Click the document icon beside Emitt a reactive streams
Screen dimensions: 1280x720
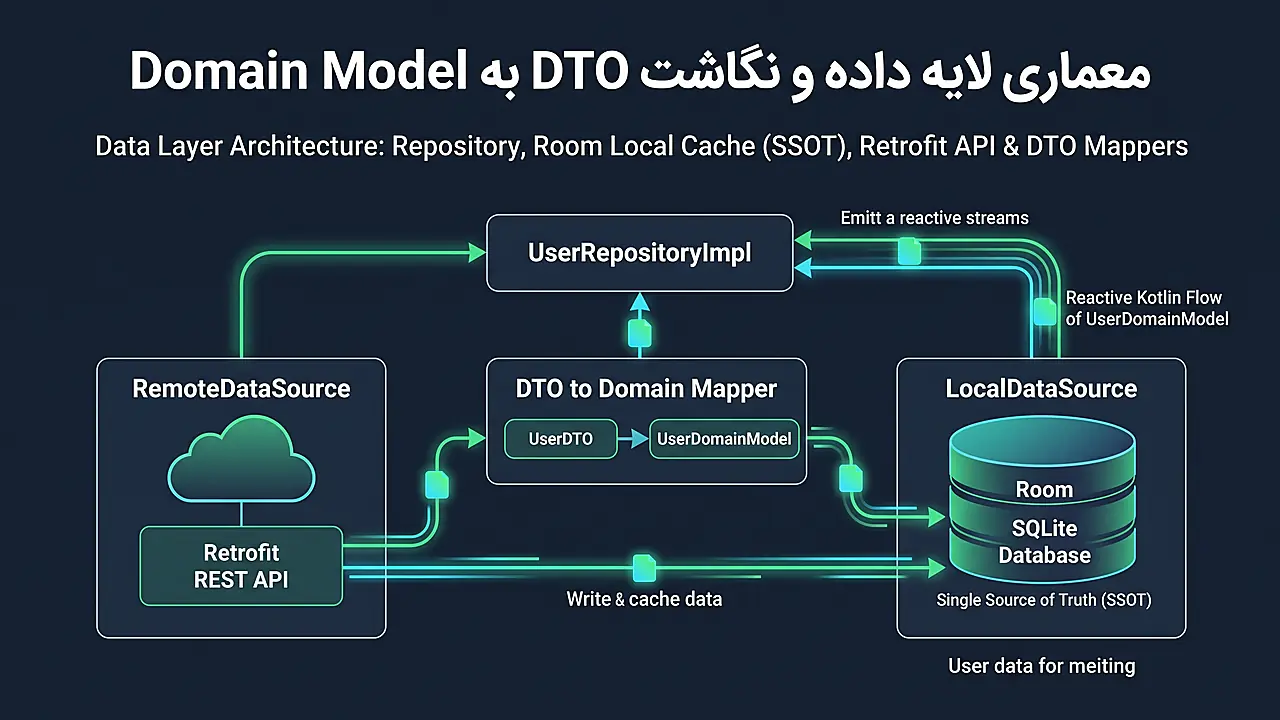click(909, 251)
